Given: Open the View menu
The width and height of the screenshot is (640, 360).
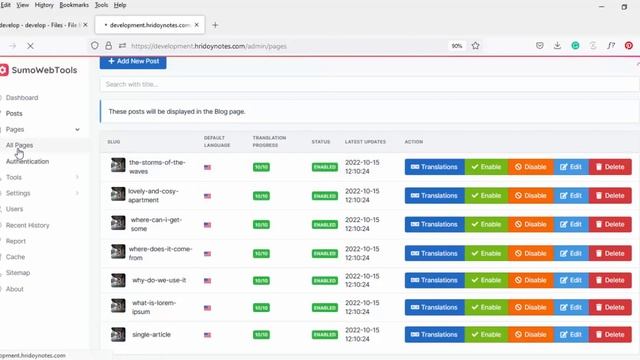Looking at the screenshot, I should [22, 5].
